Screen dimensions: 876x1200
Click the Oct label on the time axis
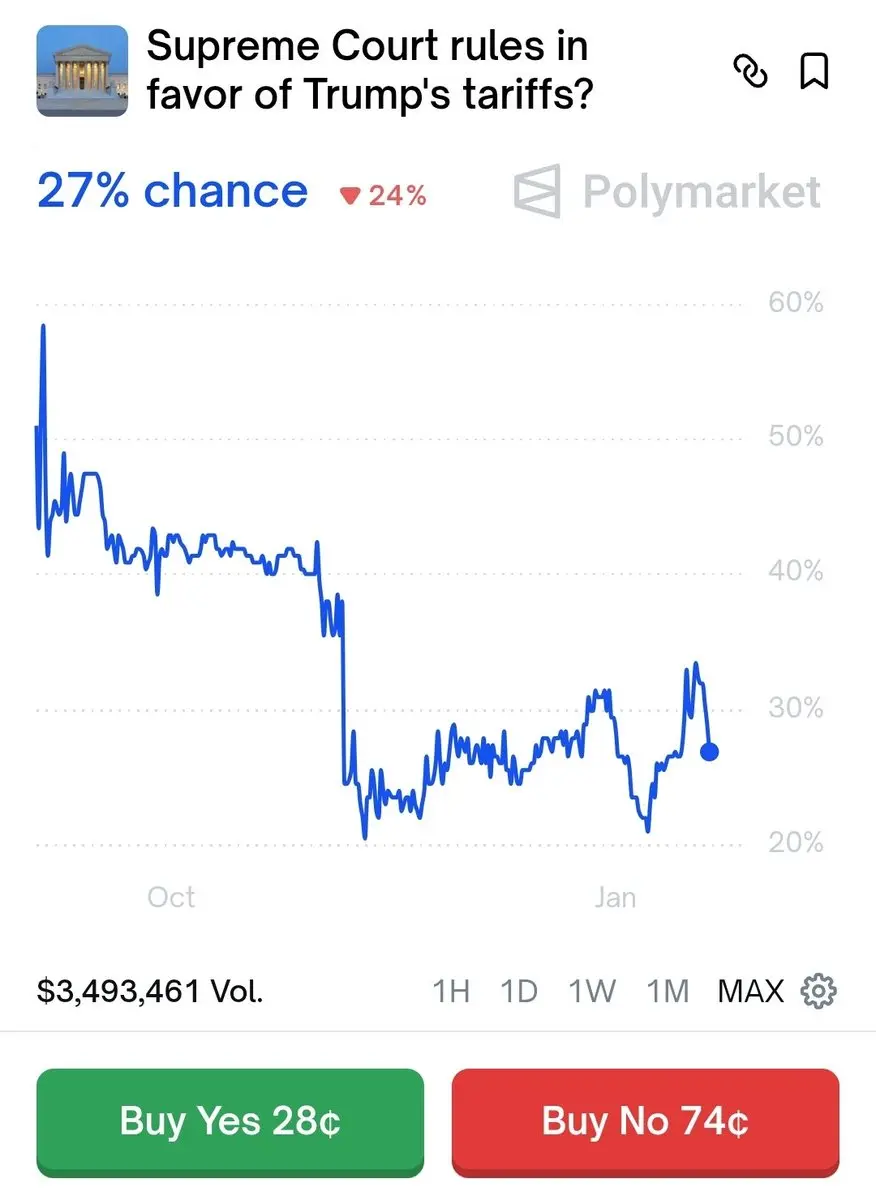[x=171, y=897]
